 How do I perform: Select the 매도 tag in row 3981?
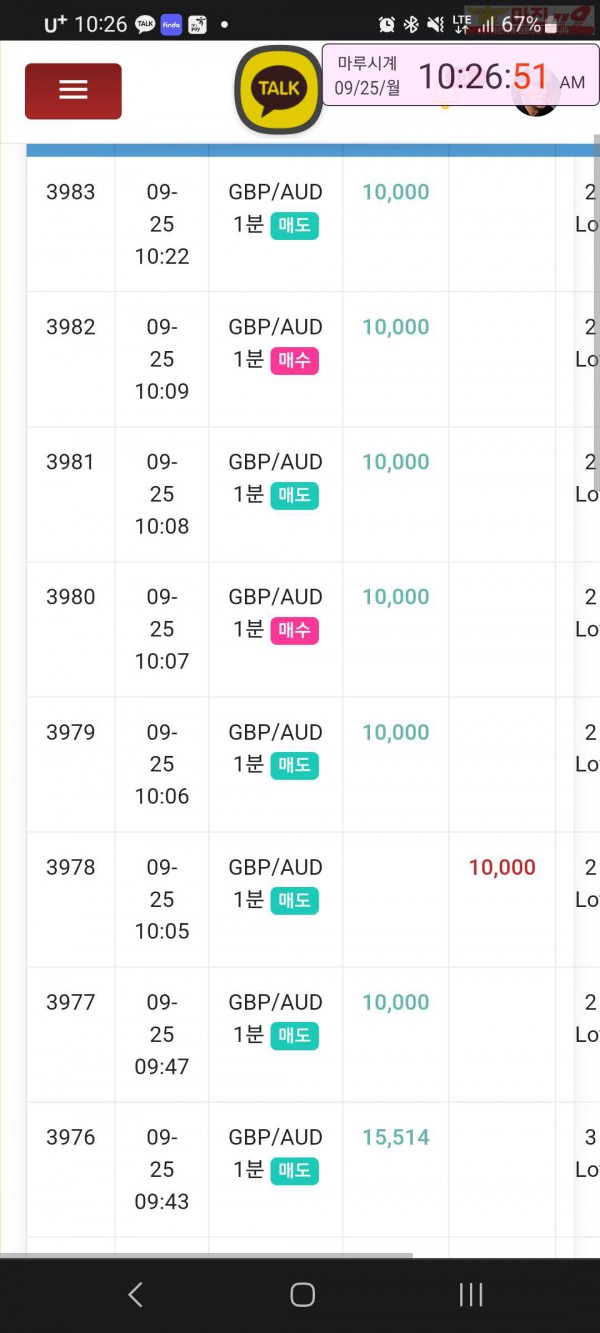(294, 496)
